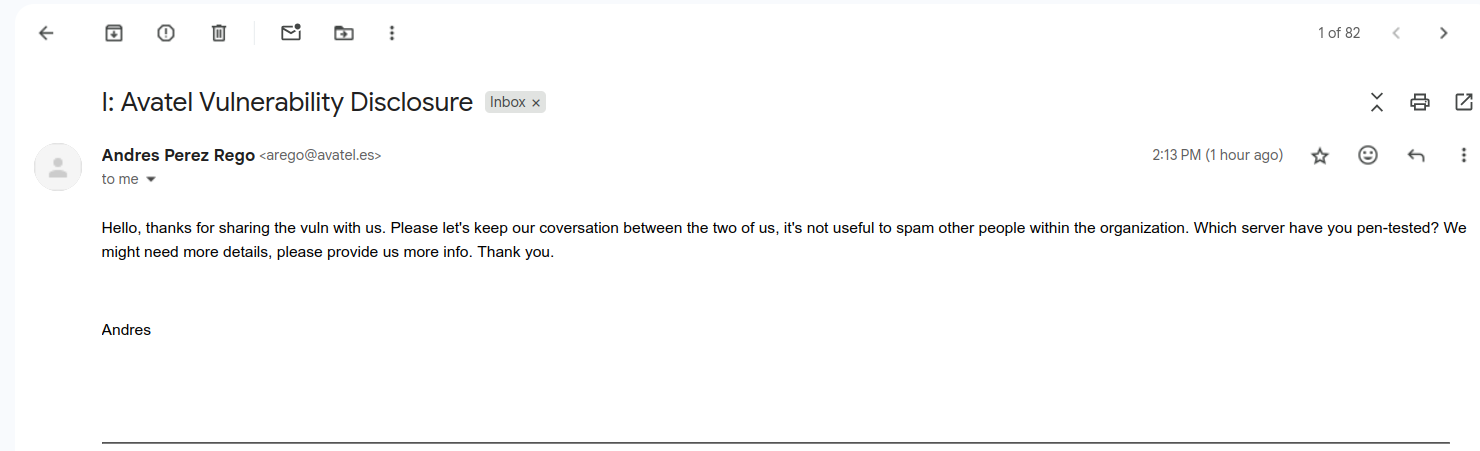The width and height of the screenshot is (1480, 451).
Task: Click the sender name Andres Perez Rego
Action: [178, 155]
